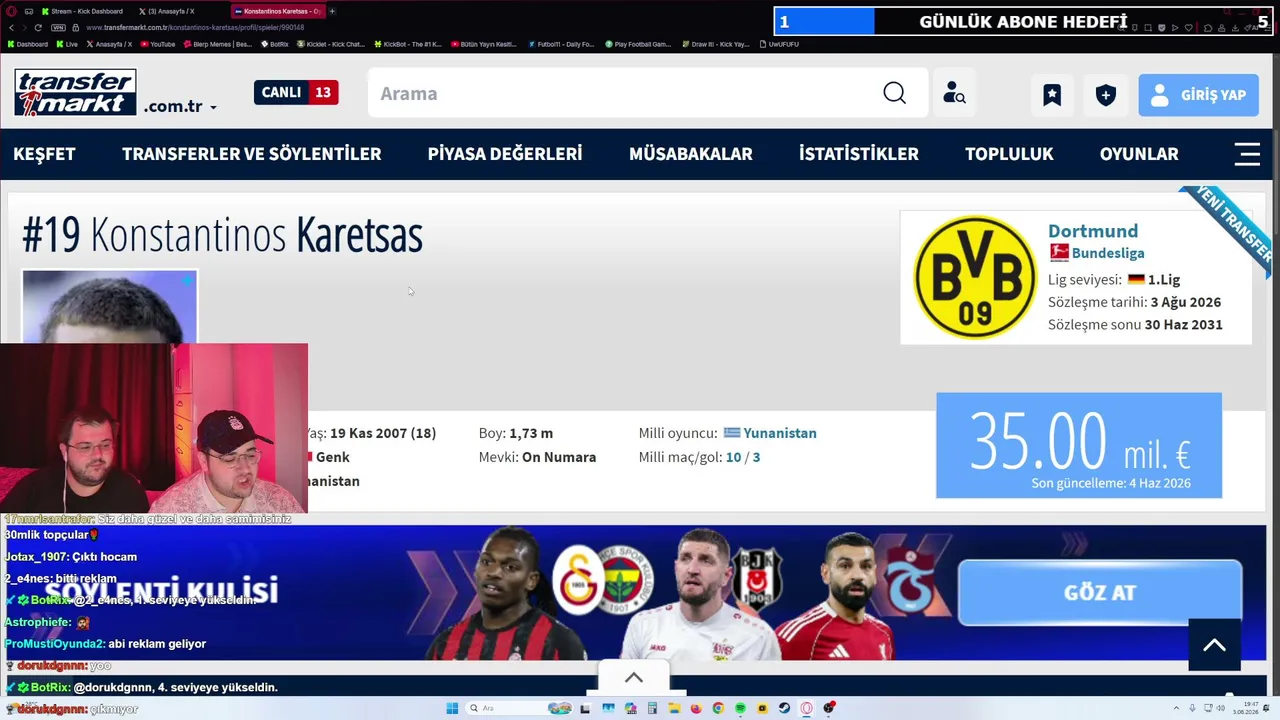This screenshot has width=1280, height=720.
Task: Open the YouTube bookmark
Action: pos(158,44)
